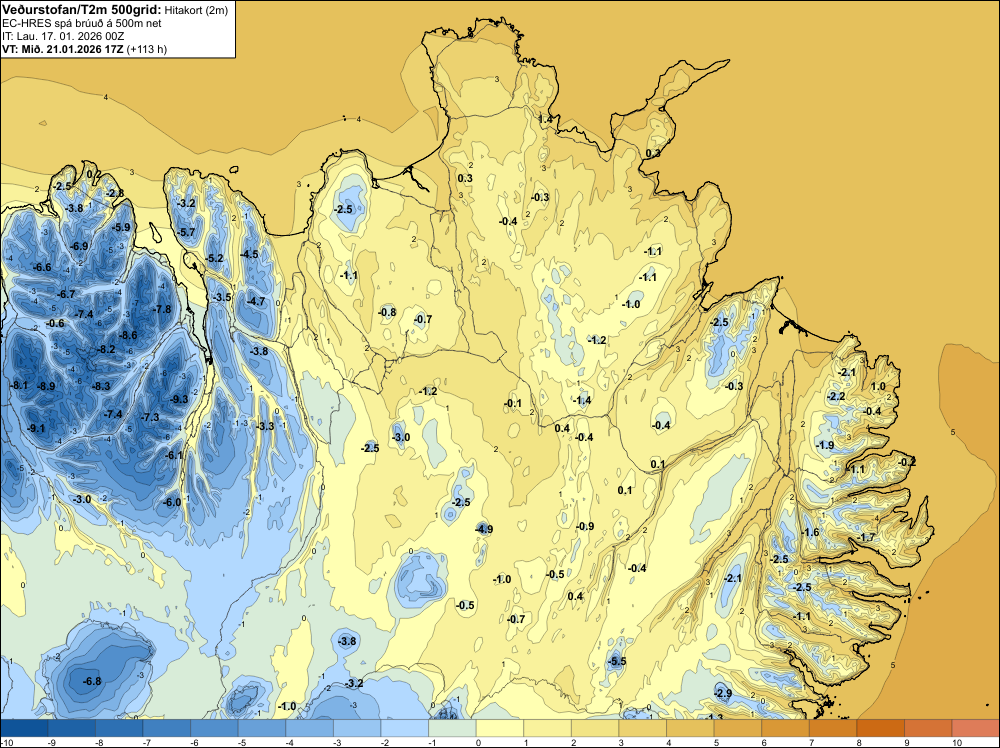
Task: Click the -0.2 temperature value
Action: pos(907,462)
